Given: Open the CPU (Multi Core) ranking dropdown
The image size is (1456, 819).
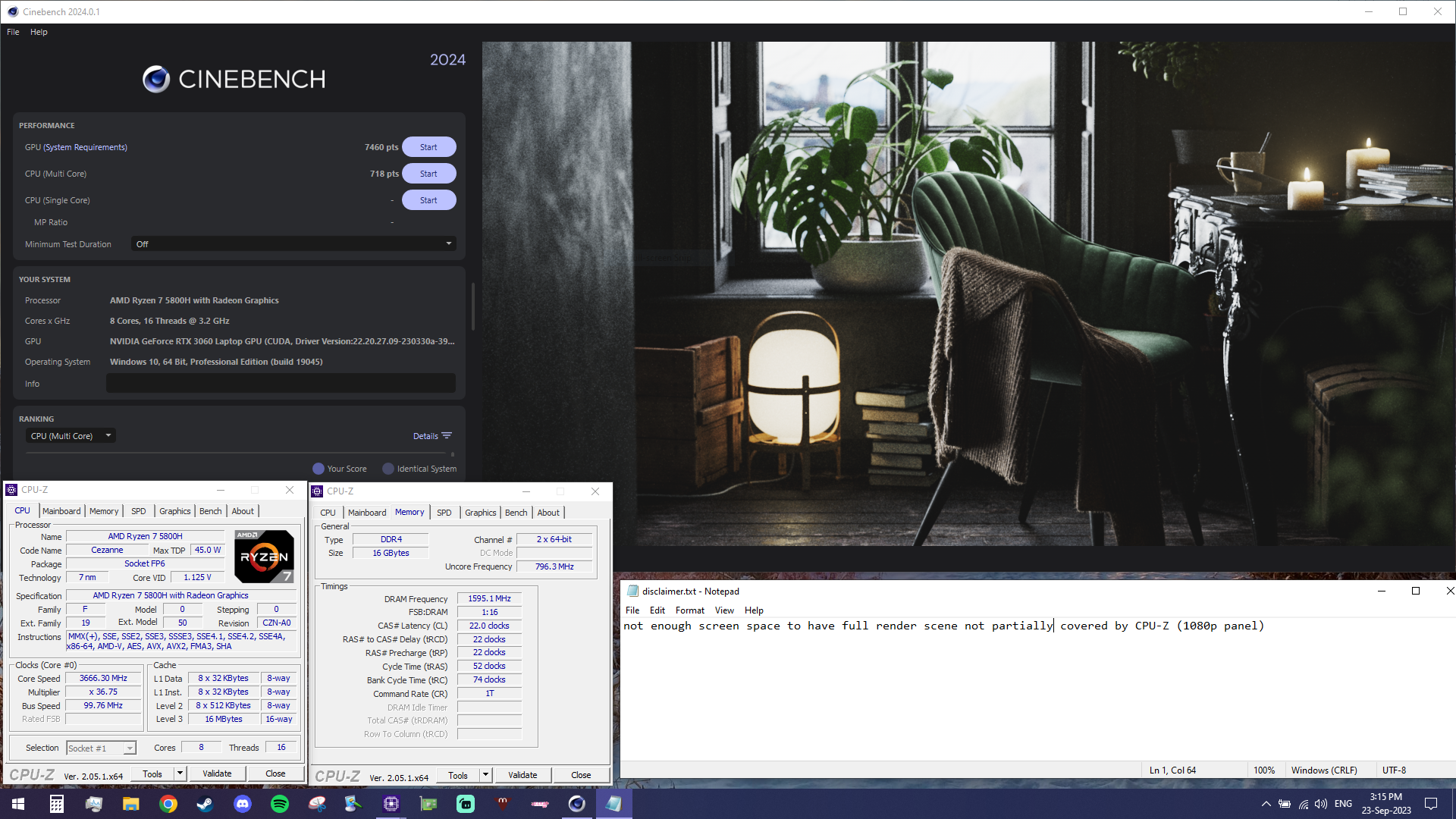Looking at the screenshot, I should 71,436.
